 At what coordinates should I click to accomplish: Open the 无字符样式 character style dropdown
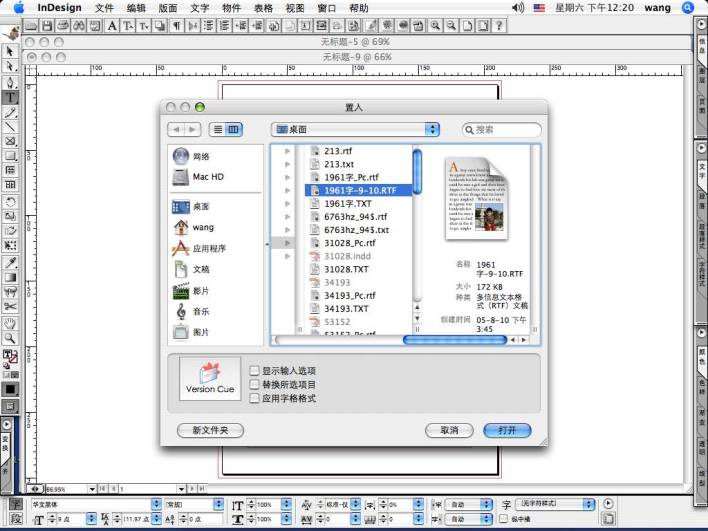[x=595, y=505]
